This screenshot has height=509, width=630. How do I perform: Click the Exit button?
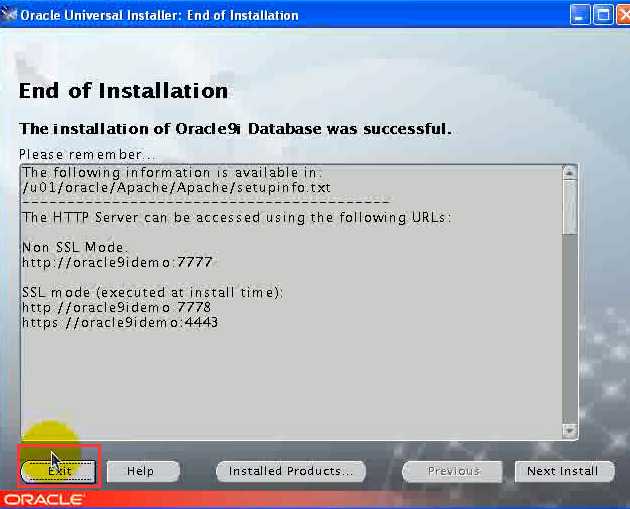pos(58,471)
